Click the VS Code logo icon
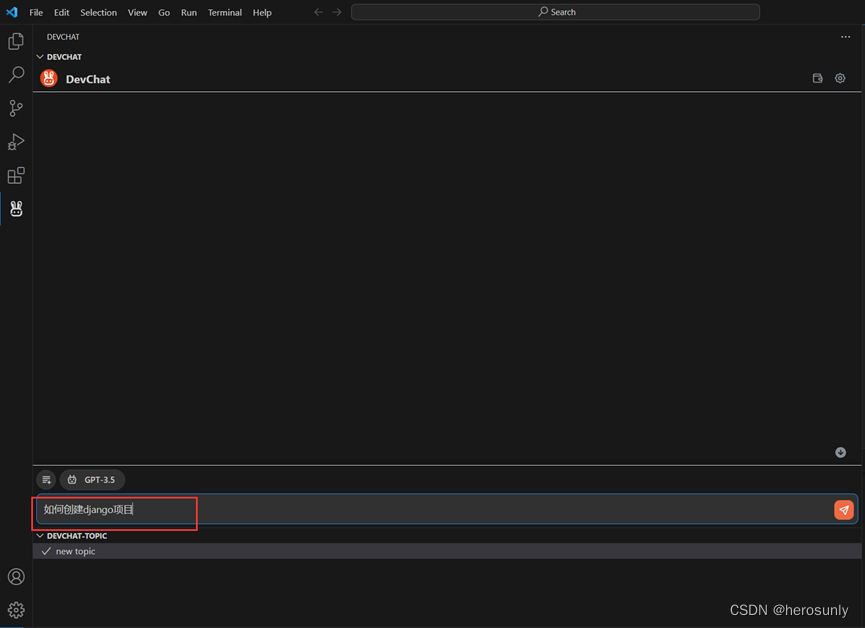Viewport: 865px width, 628px height. tap(12, 12)
